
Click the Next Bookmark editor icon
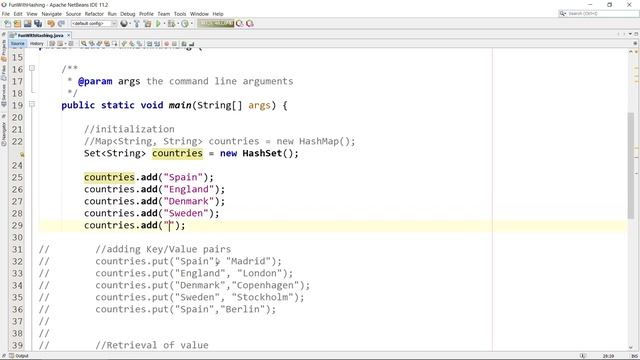coord(132,43)
